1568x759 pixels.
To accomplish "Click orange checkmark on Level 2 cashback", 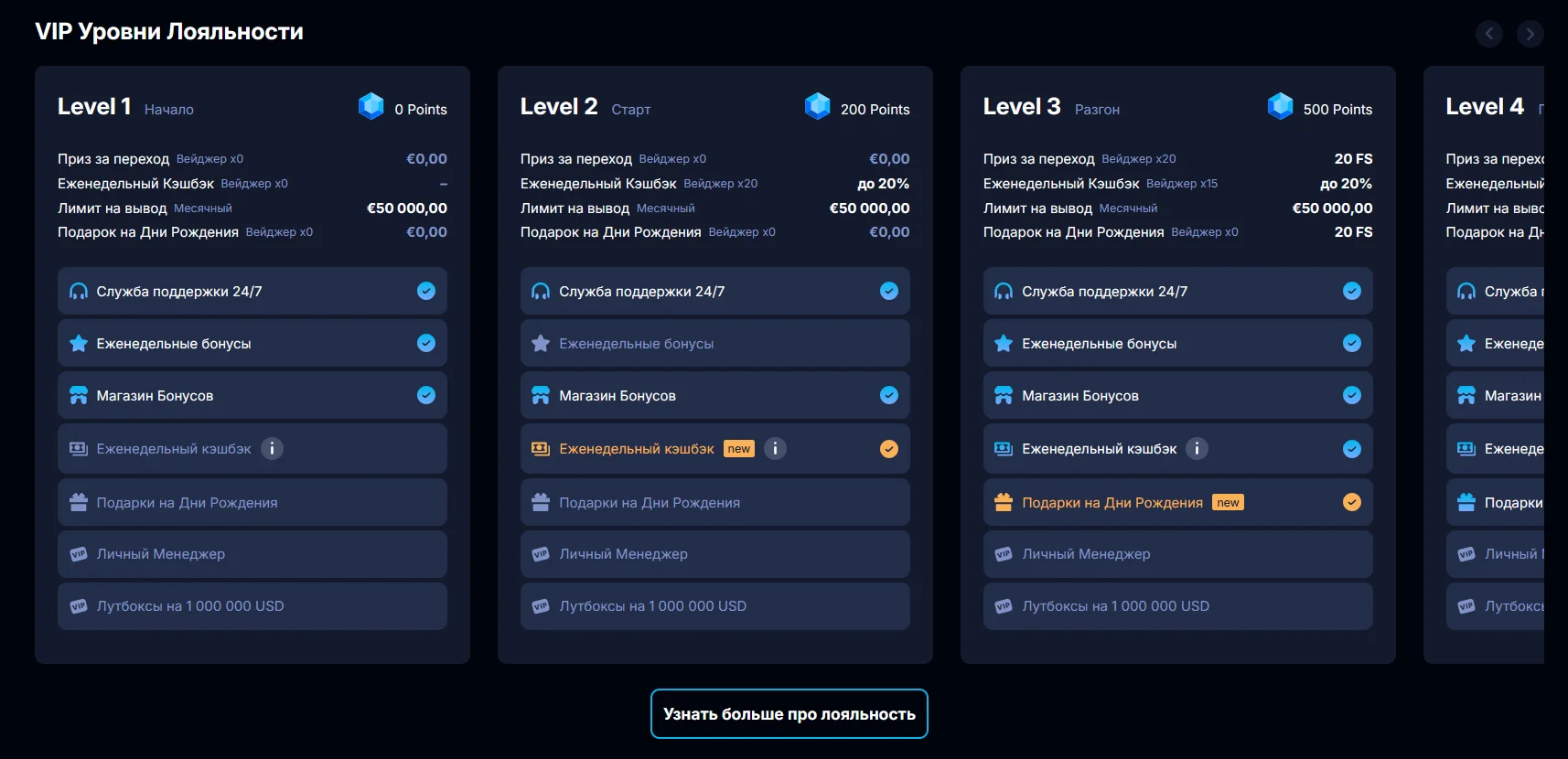I will coord(889,449).
